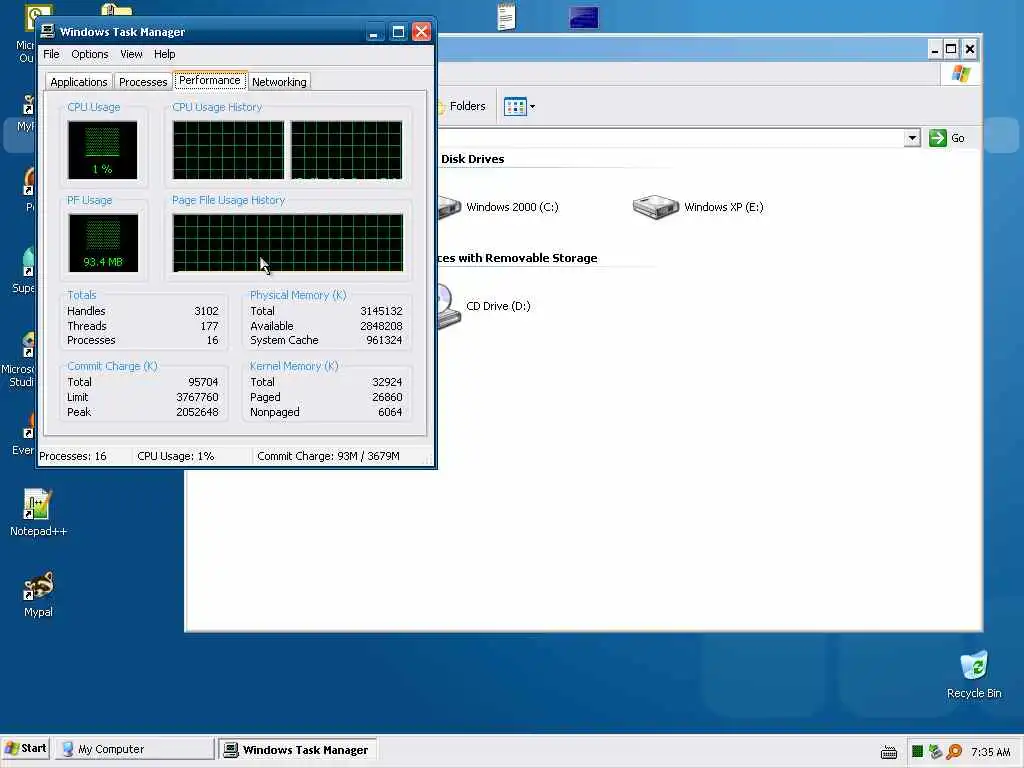Screen dimensions: 1024x768
Task: Expand the address bar dropdown arrow
Action: pos(912,138)
